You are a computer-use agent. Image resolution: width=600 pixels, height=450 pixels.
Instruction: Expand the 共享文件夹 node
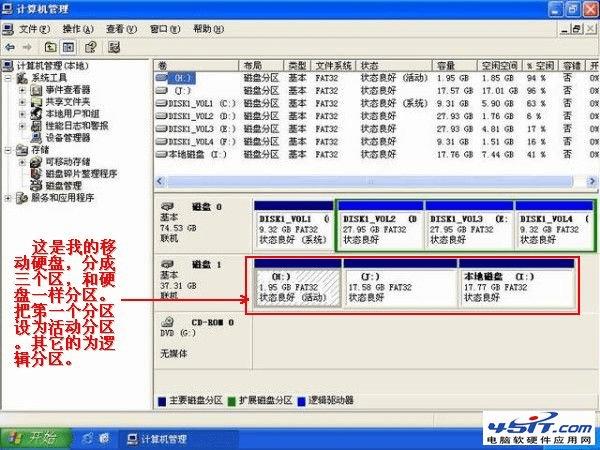(x=23, y=102)
